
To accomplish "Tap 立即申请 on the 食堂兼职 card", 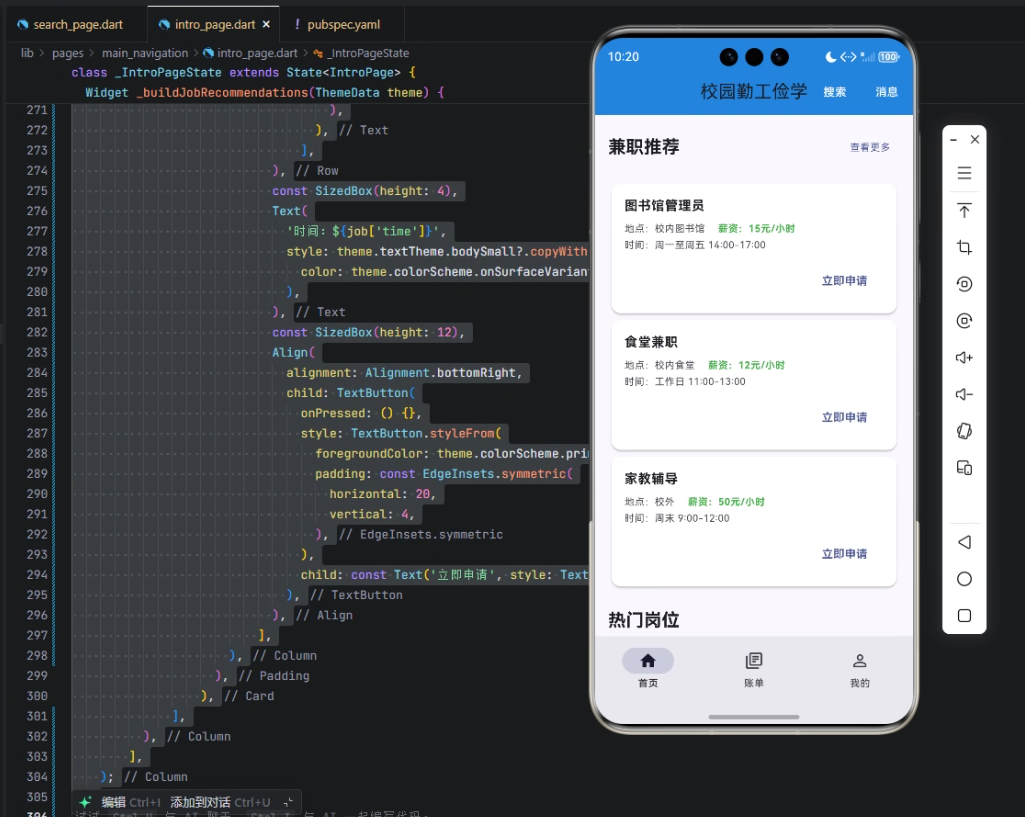I will coord(844,417).
